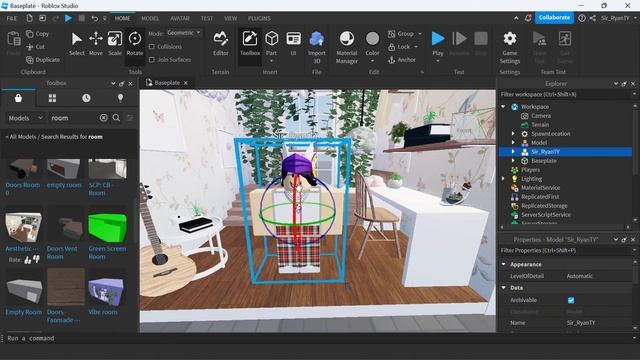Expand the Sir_RyanTY node arrow
The width and height of the screenshot is (640, 360).
click(x=513, y=151)
